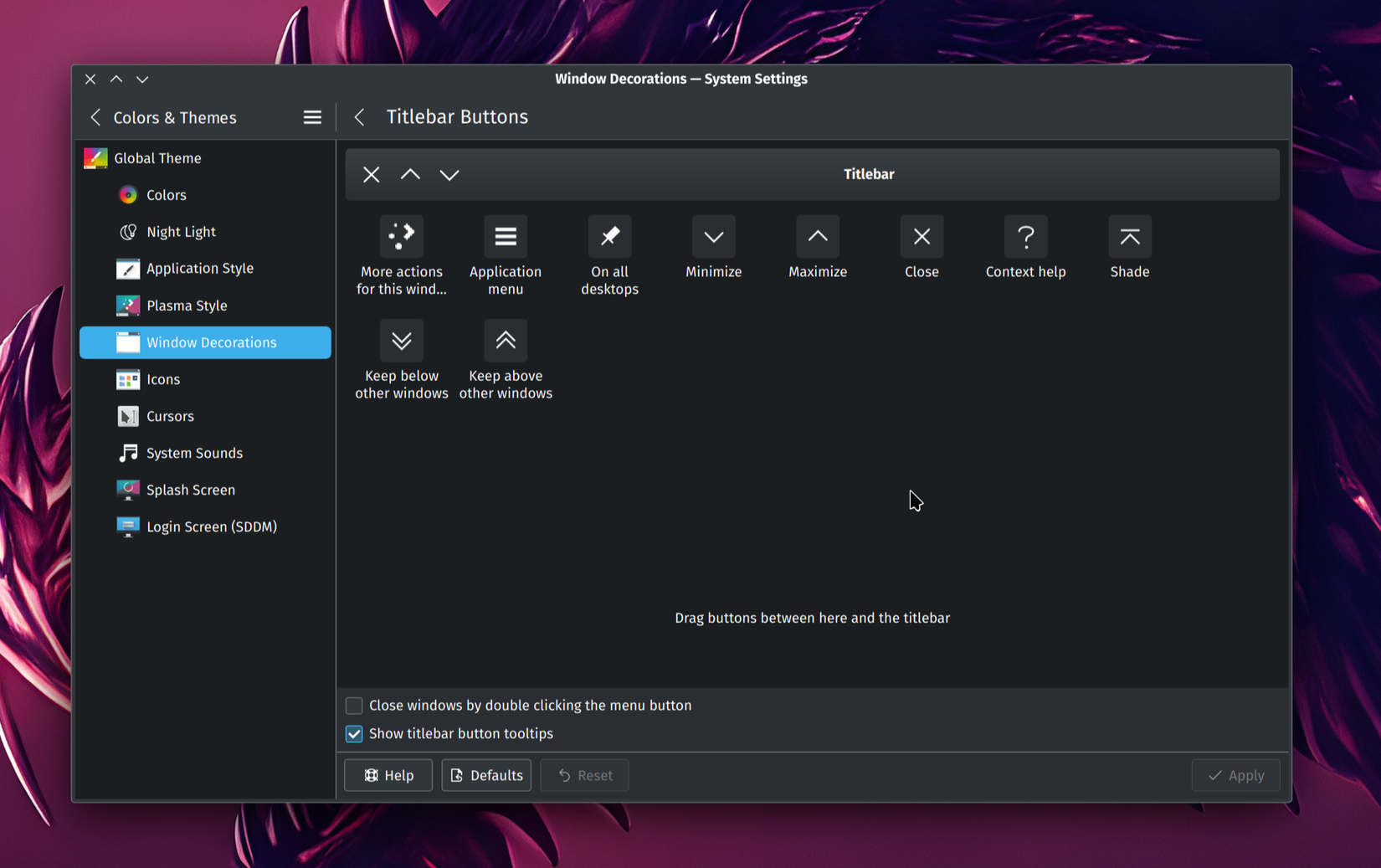Open Plasma Style settings

205,306
